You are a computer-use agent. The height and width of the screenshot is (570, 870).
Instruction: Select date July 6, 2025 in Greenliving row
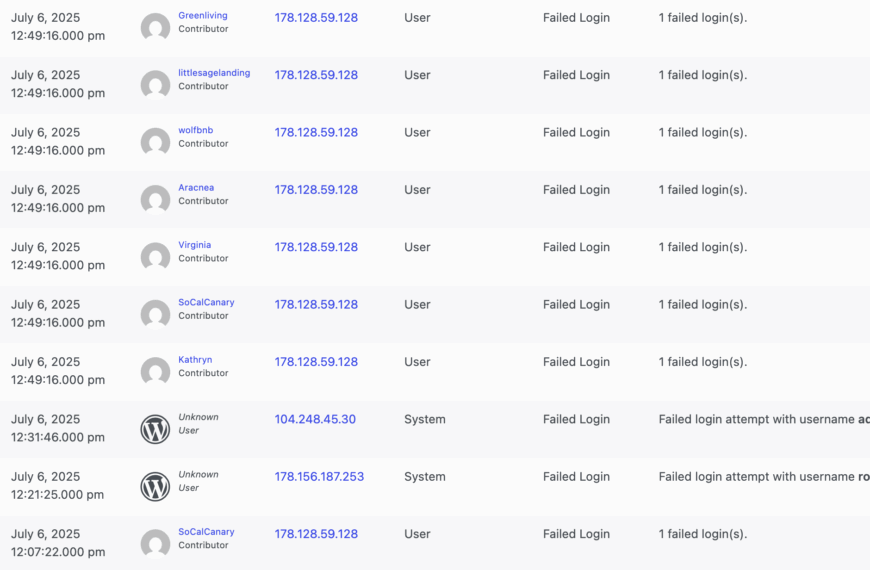(x=45, y=18)
